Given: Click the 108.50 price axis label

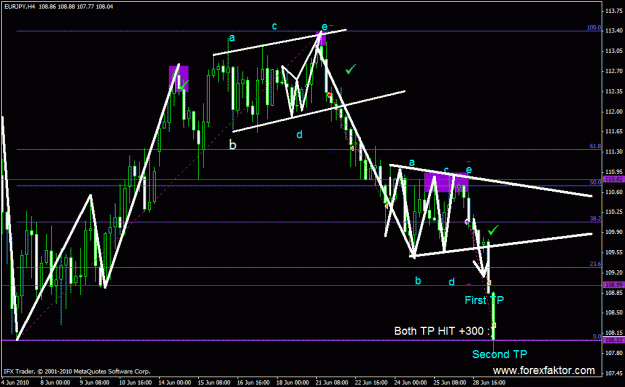Looking at the screenshot, I should 614,312.
